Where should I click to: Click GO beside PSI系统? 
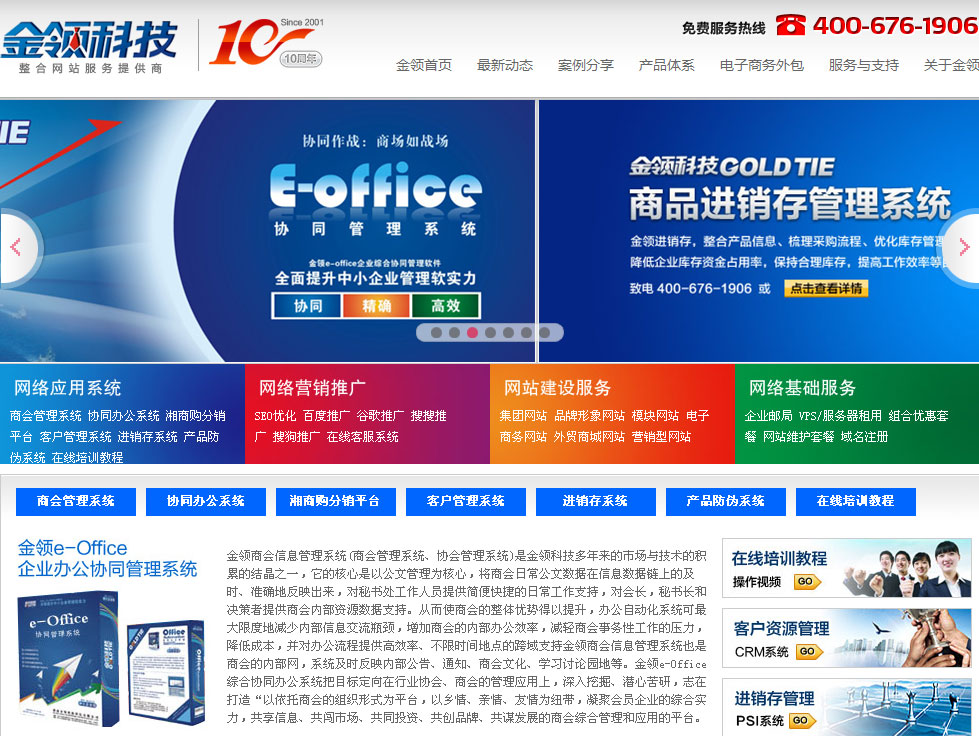802,720
